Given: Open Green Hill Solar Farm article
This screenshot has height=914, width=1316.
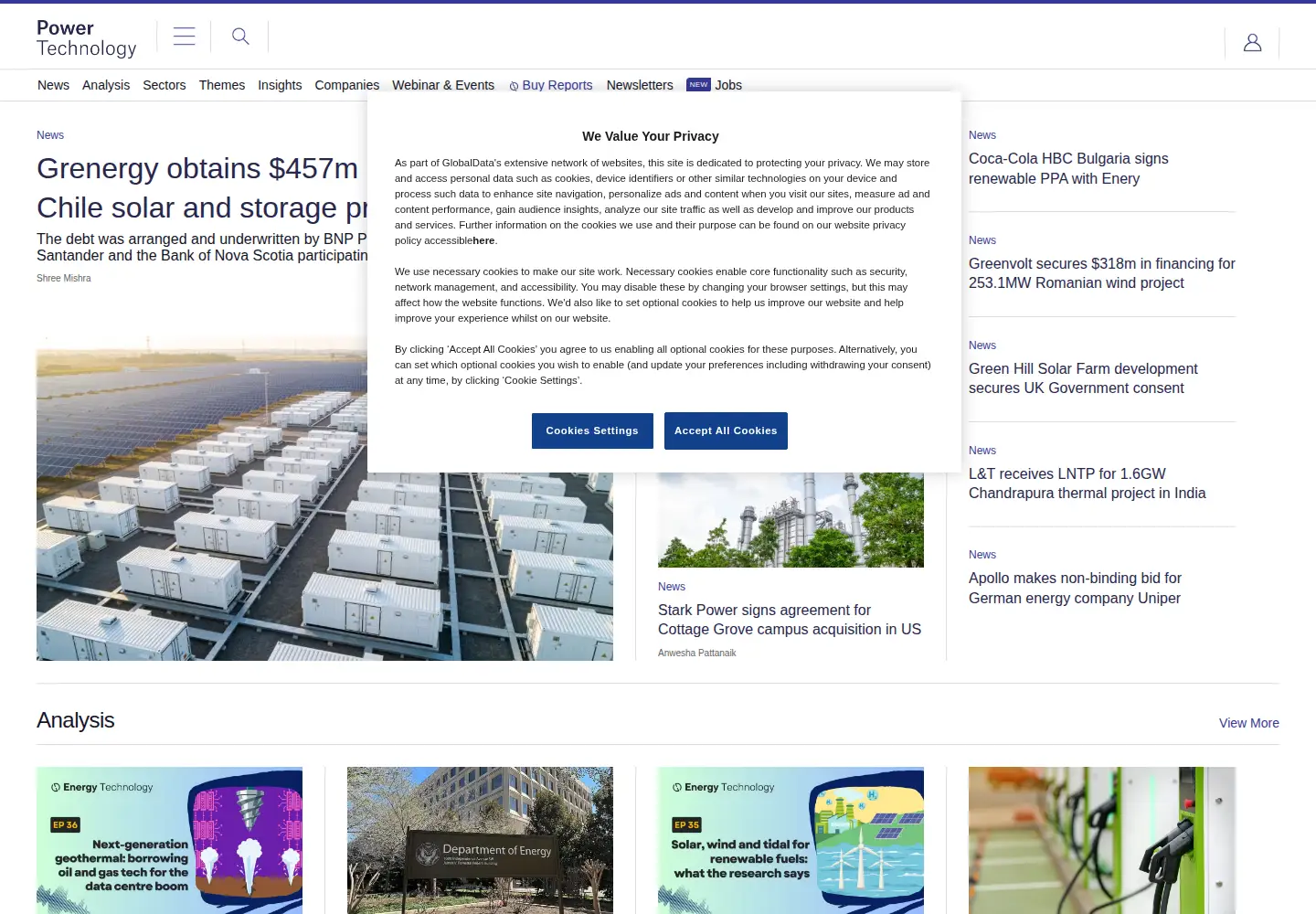Looking at the screenshot, I should (x=1083, y=378).
